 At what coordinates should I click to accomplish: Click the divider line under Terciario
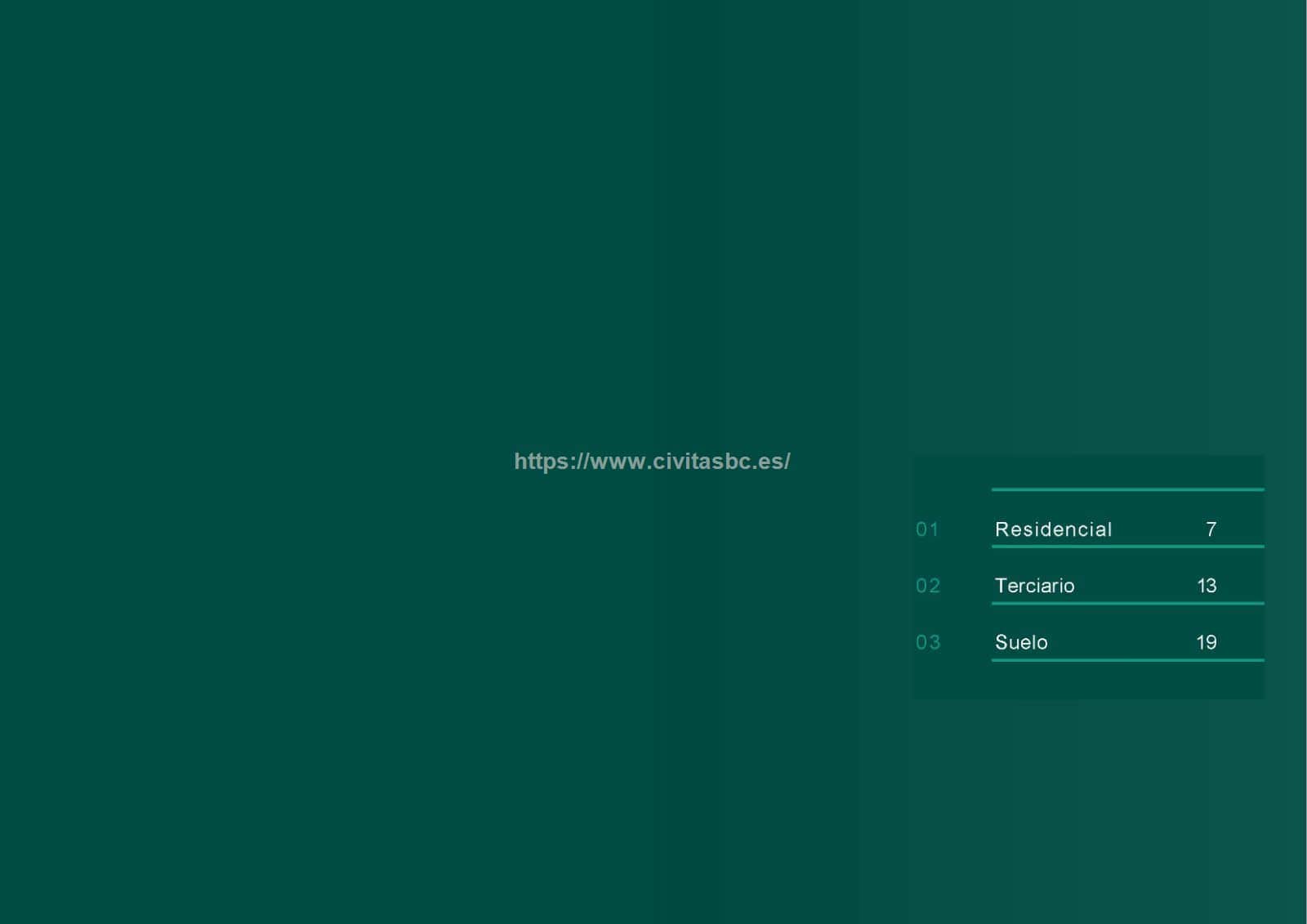point(1127,603)
